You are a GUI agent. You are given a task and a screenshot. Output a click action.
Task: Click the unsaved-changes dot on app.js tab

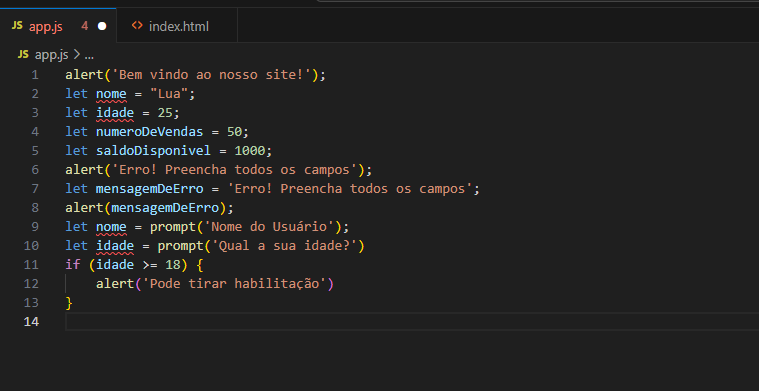[102, 27]
